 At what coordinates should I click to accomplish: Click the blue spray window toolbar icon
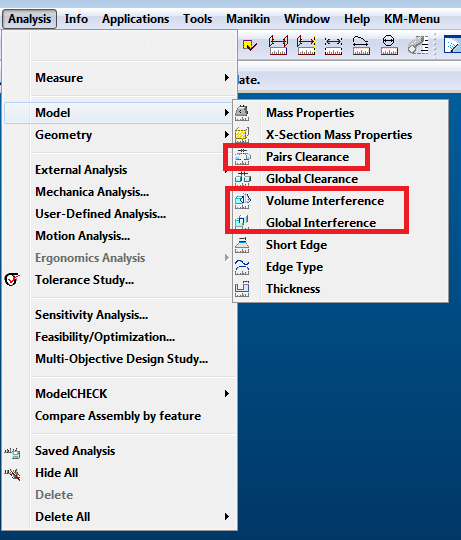(452, 44)
